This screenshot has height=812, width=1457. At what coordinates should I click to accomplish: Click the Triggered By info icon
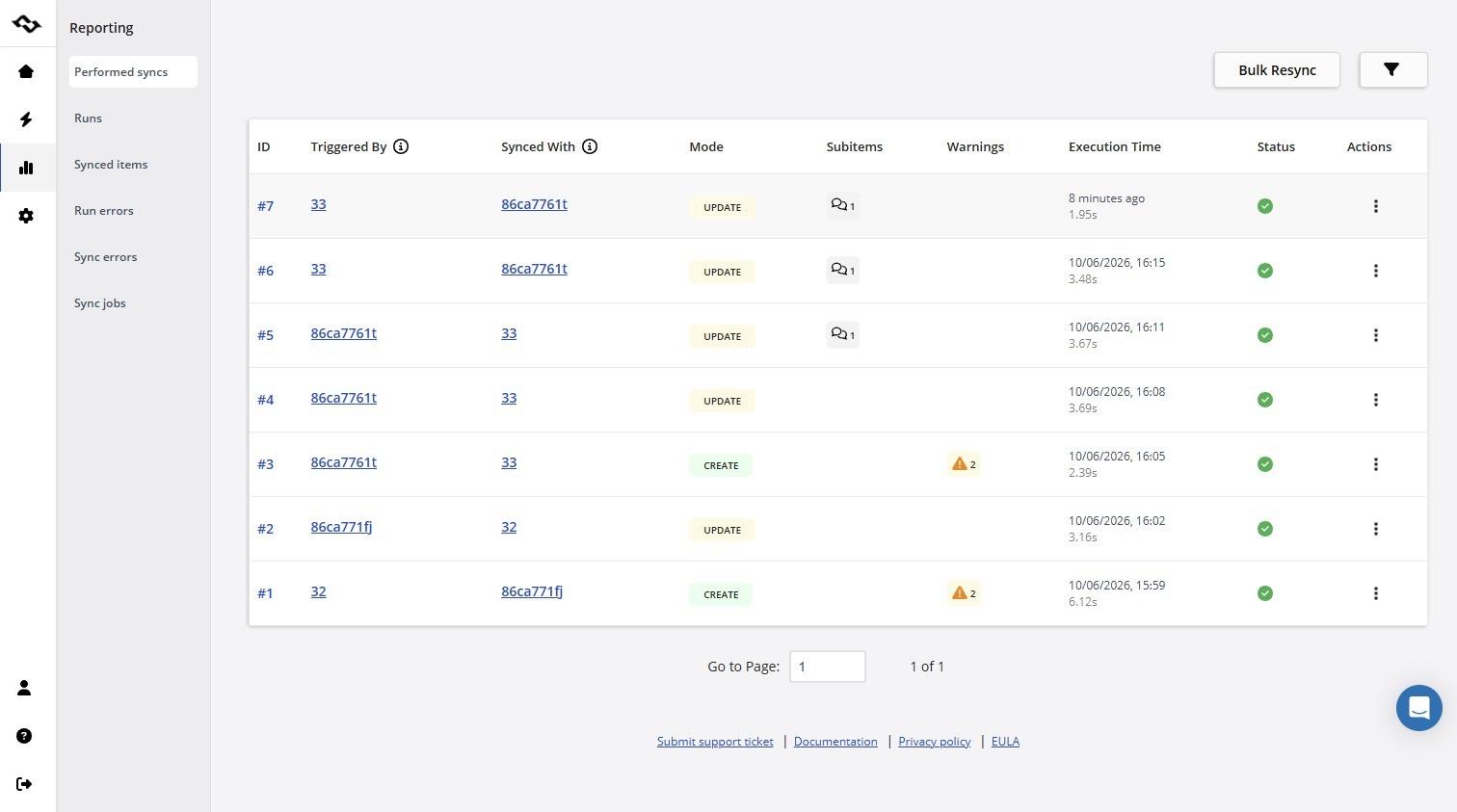(x=401, y=146)
